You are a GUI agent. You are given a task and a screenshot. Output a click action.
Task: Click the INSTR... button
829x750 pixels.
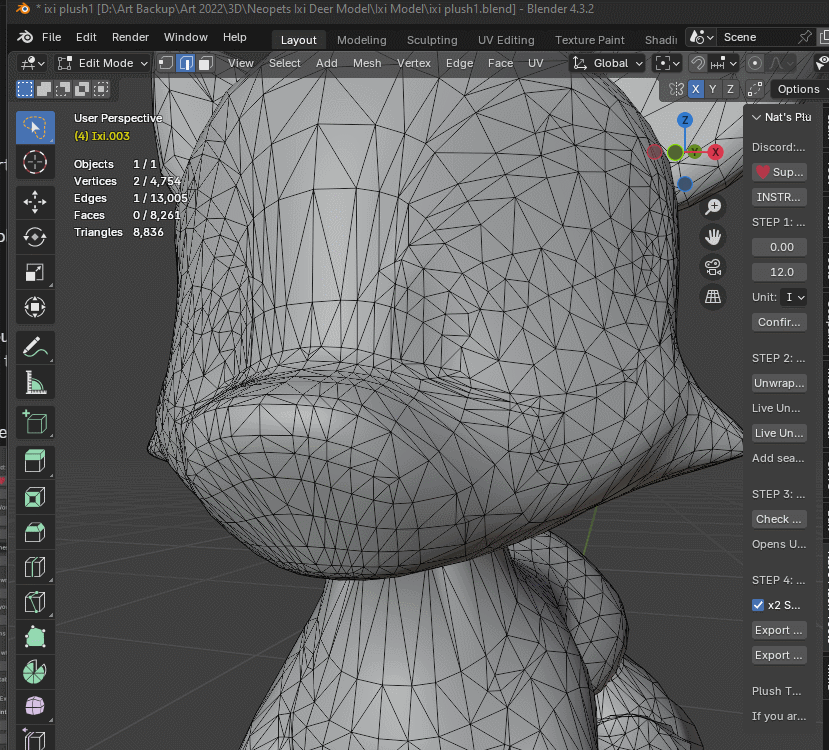[779, 197]
